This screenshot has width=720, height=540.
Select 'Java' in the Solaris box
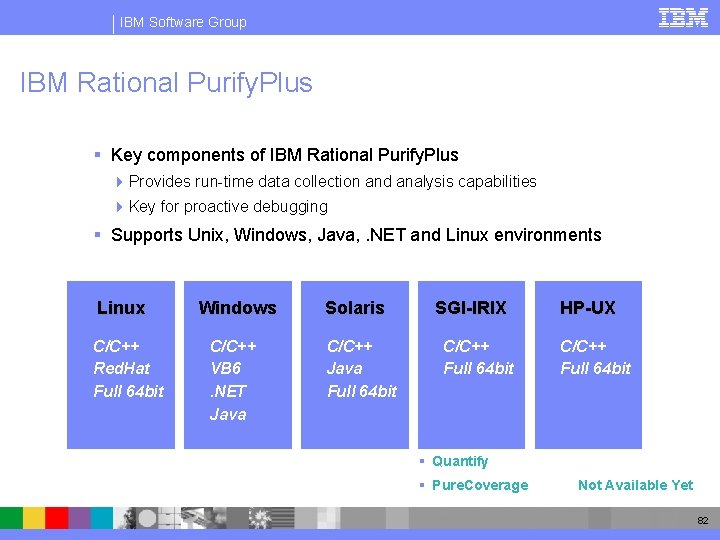click(345, 368)
